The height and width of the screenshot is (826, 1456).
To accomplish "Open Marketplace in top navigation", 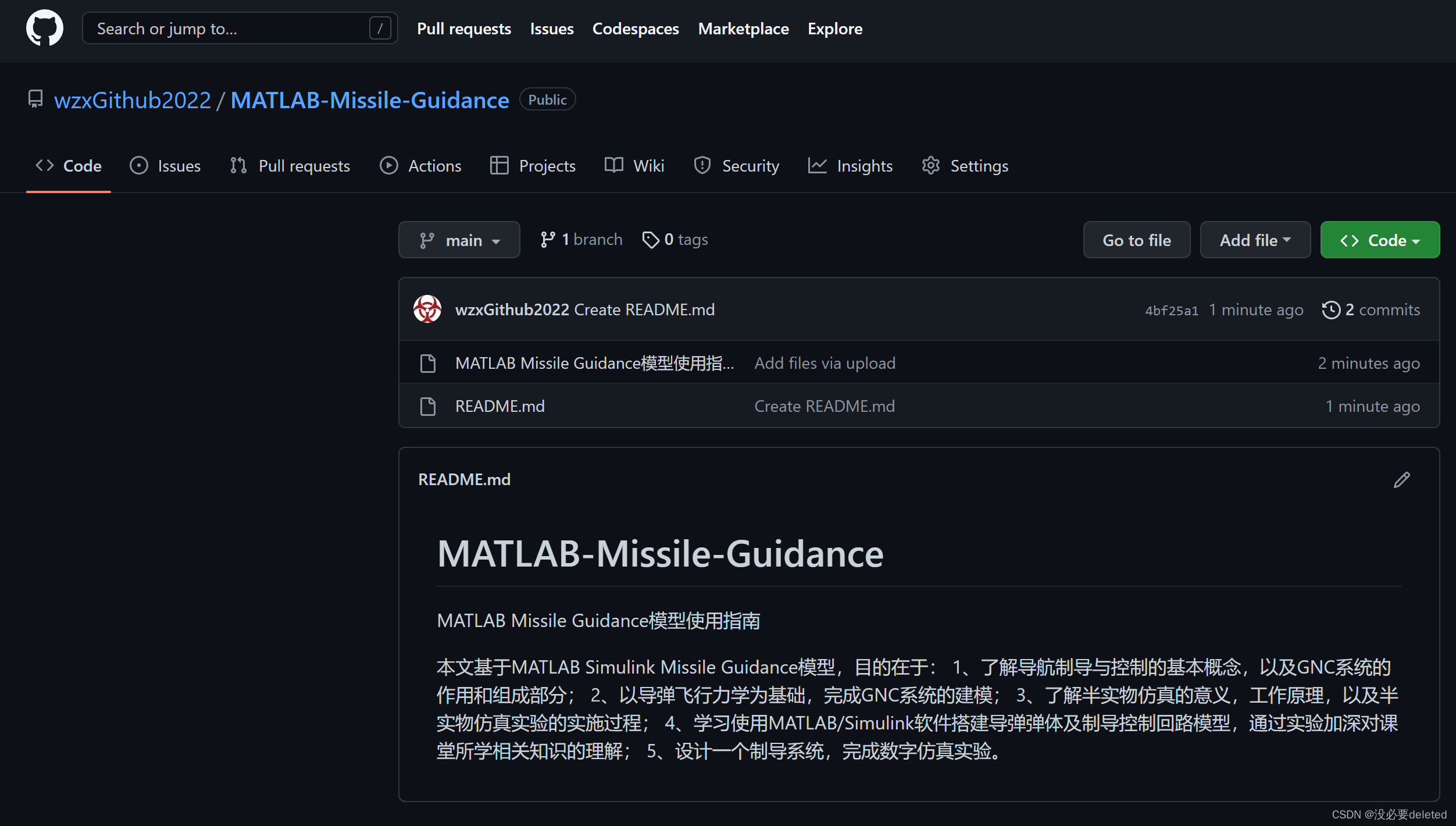I will click(x=743, y=29).
